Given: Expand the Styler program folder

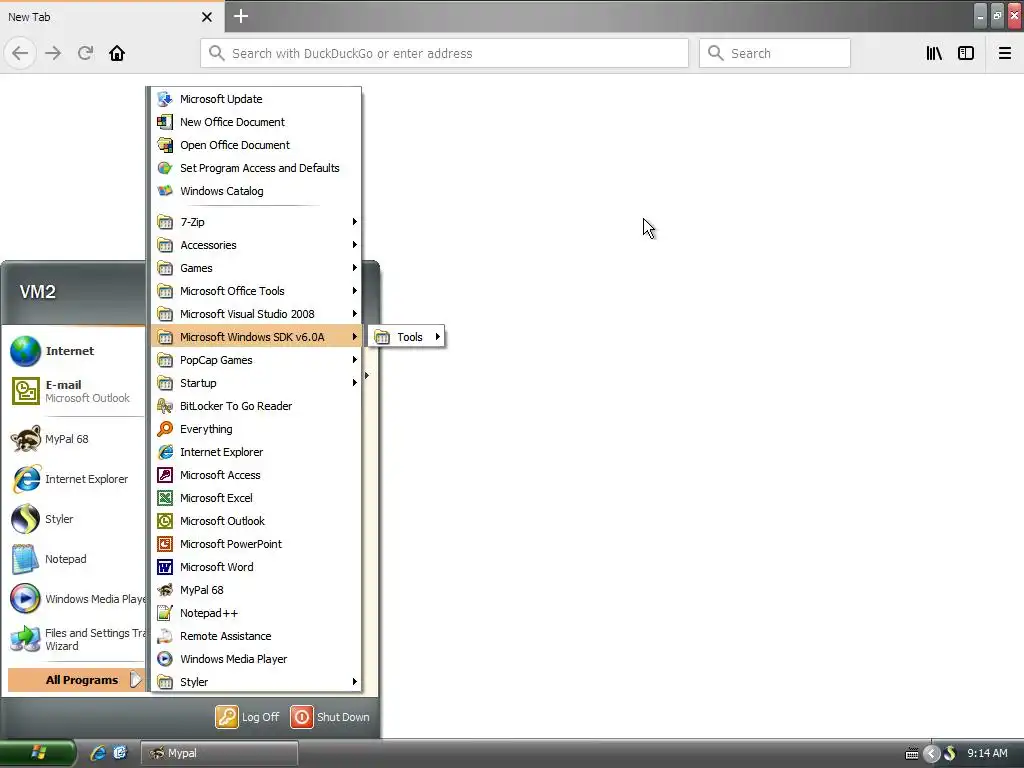Looking at the screenshot, I should (x=256, y=682).
